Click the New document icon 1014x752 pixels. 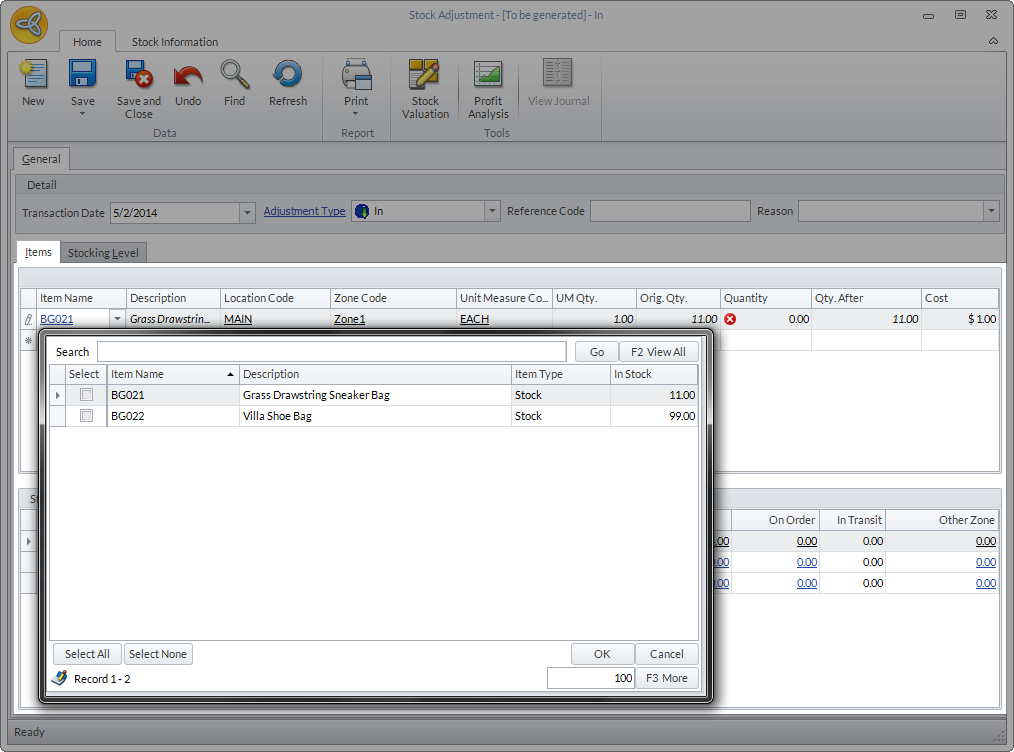[x=33, y=76]
